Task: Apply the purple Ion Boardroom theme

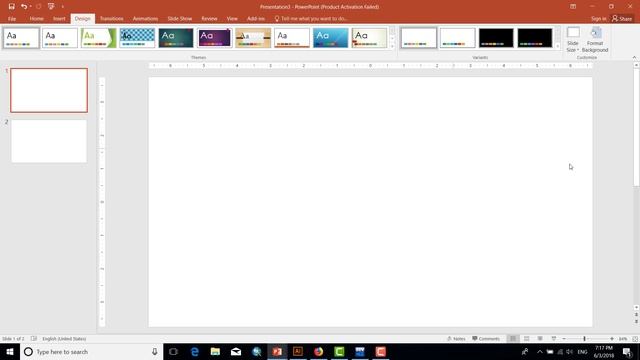Action: [x=215, y=38]
